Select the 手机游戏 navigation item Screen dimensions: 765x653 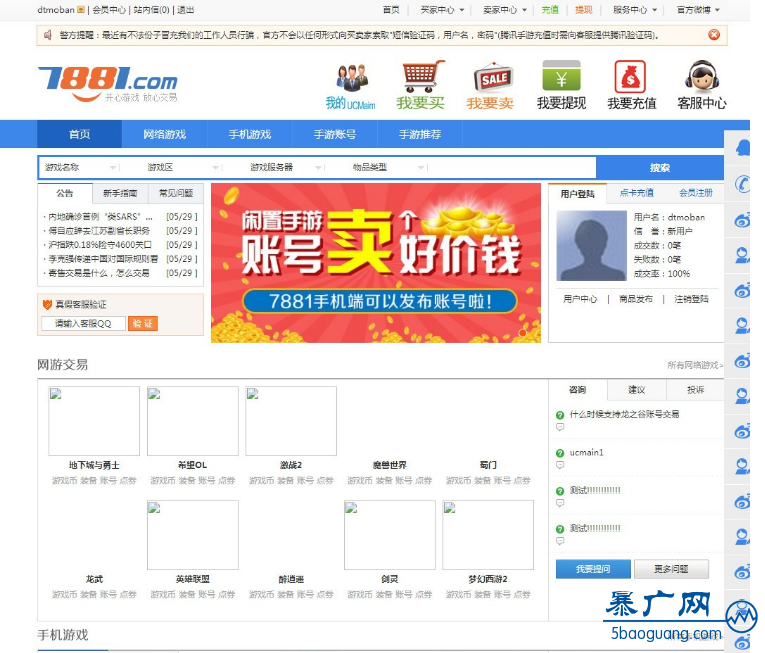point(250,134)
